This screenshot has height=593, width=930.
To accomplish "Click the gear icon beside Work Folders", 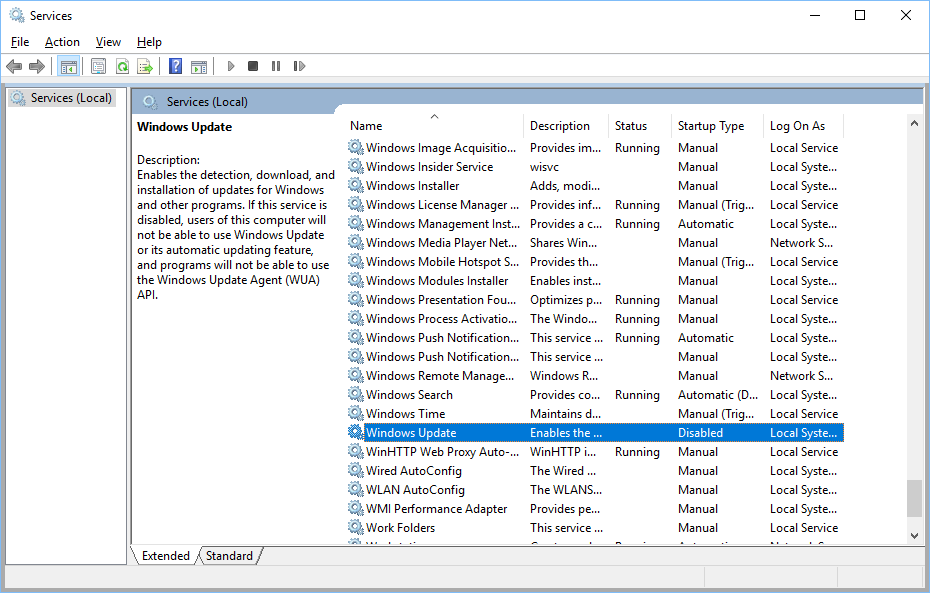I will click(355, 527).
